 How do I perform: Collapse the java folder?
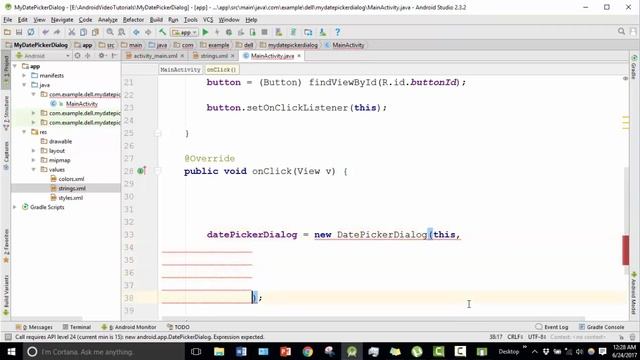point(24,85)
